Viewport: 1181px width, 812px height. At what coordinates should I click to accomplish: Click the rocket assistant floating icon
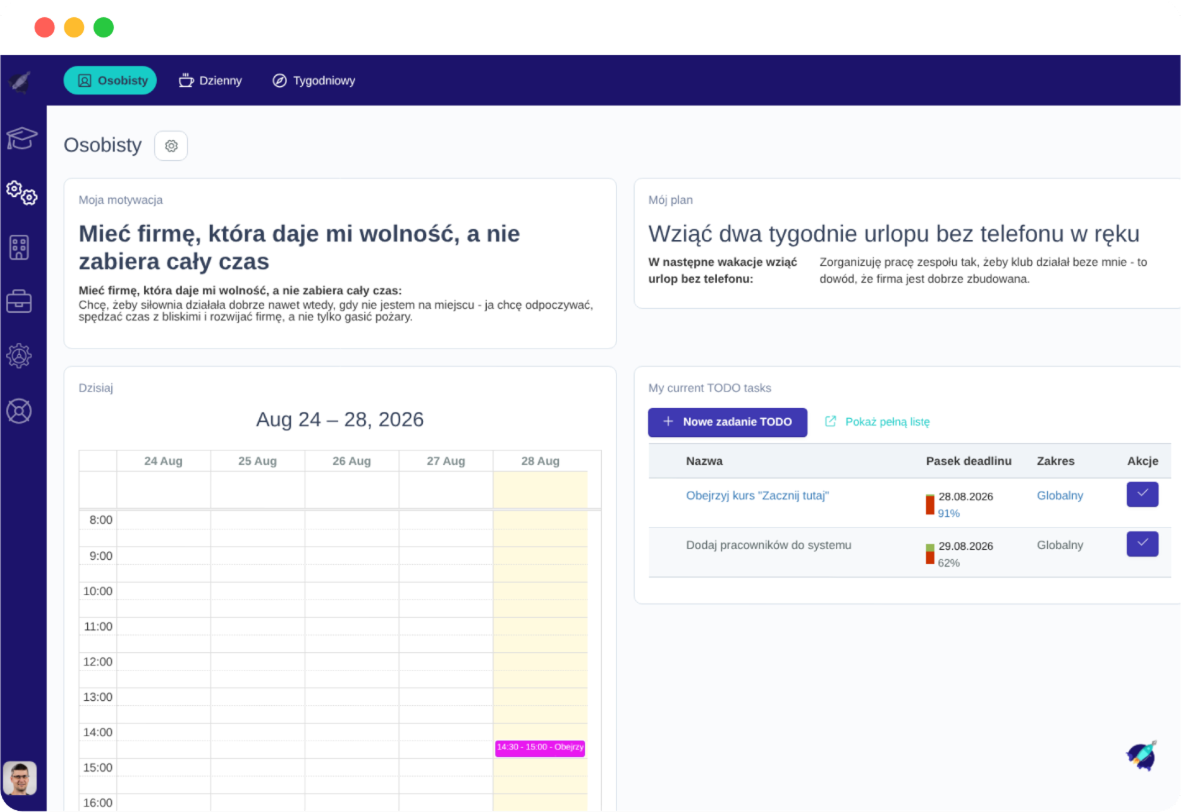click(x=1142, y=755)
